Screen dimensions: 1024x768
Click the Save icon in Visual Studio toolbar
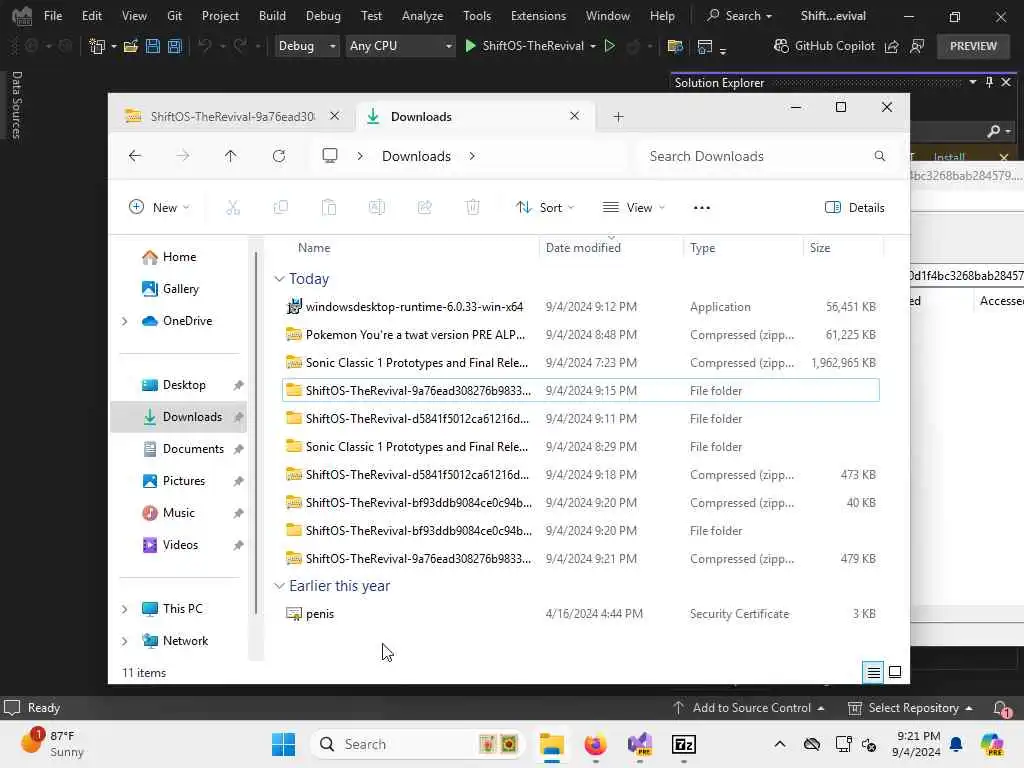tap(153, 46)
